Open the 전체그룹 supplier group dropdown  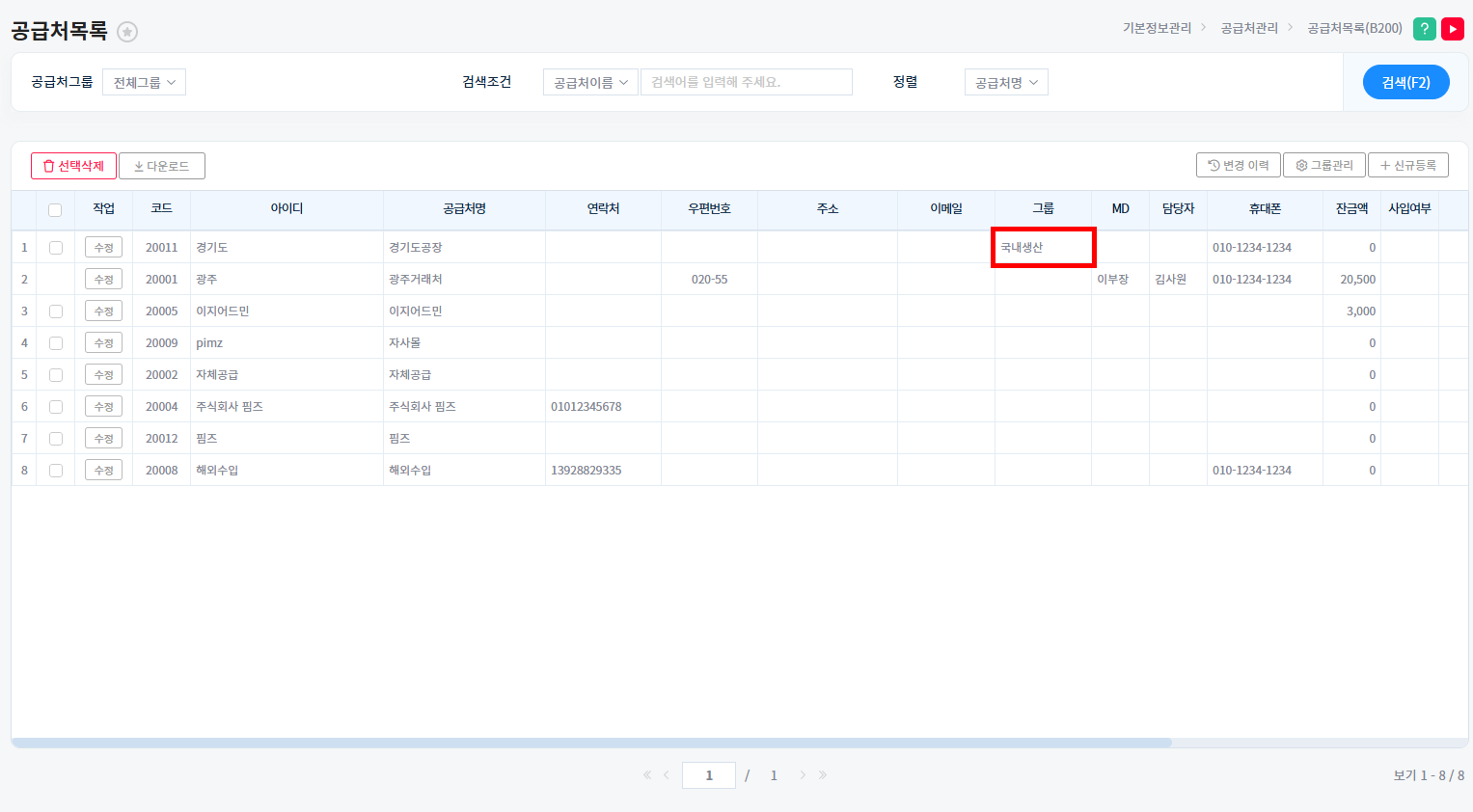tap(144, 83)
